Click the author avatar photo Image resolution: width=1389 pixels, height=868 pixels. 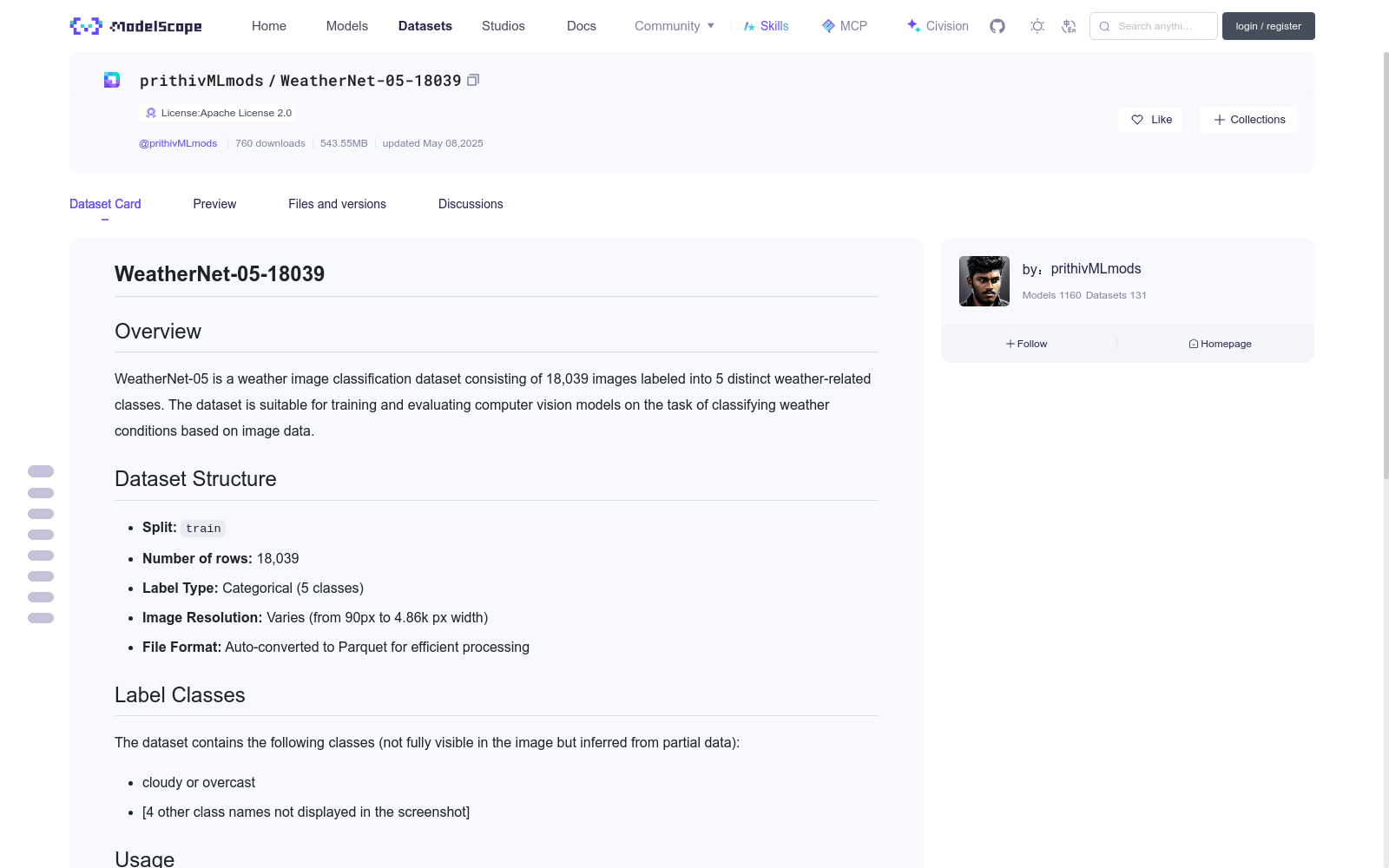[x=984, y=281]
